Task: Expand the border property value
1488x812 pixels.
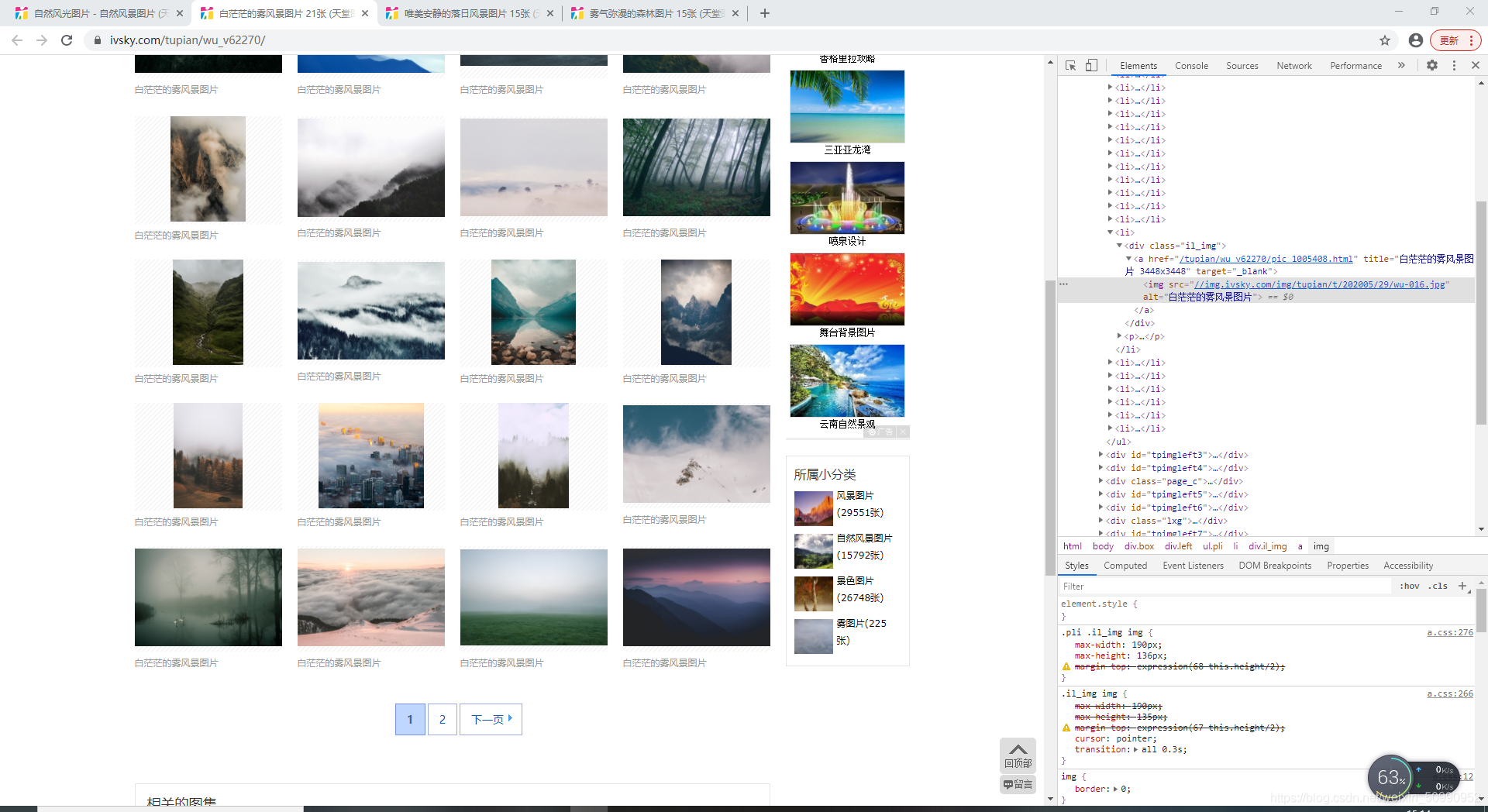Action: click(x=1115, y=790)
